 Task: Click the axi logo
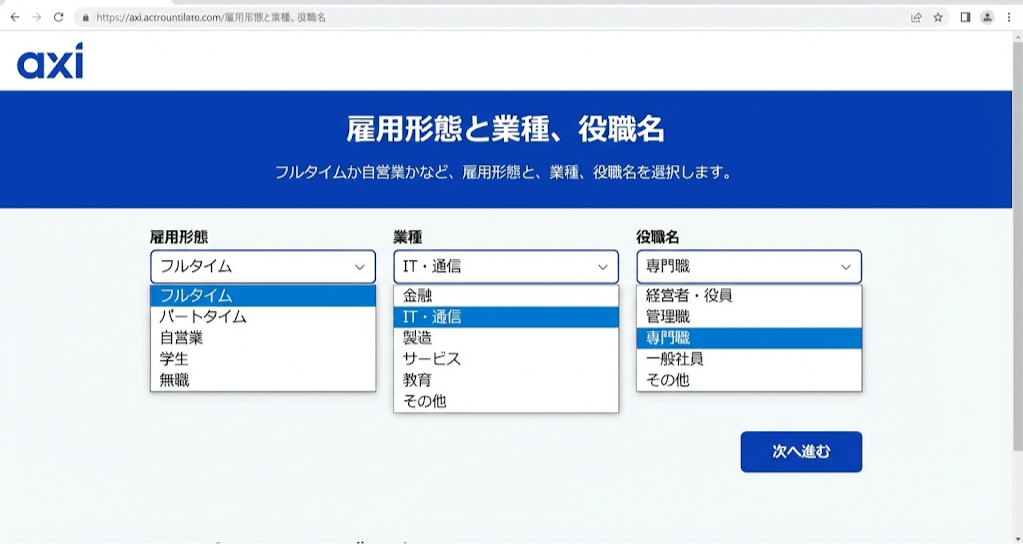[50, 62]
